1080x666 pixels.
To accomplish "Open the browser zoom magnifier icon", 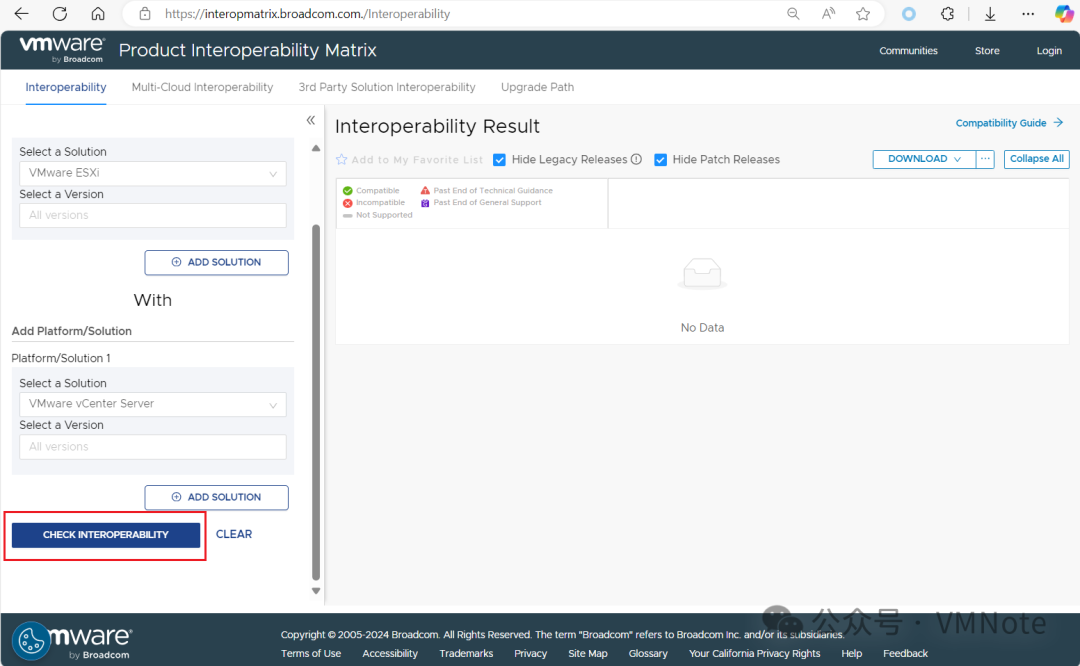I will click(793, 14).
